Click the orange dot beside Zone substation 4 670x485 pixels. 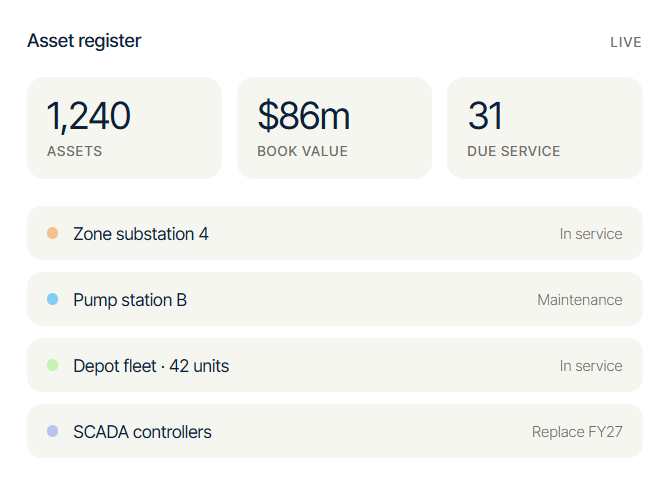coord(53,233)
